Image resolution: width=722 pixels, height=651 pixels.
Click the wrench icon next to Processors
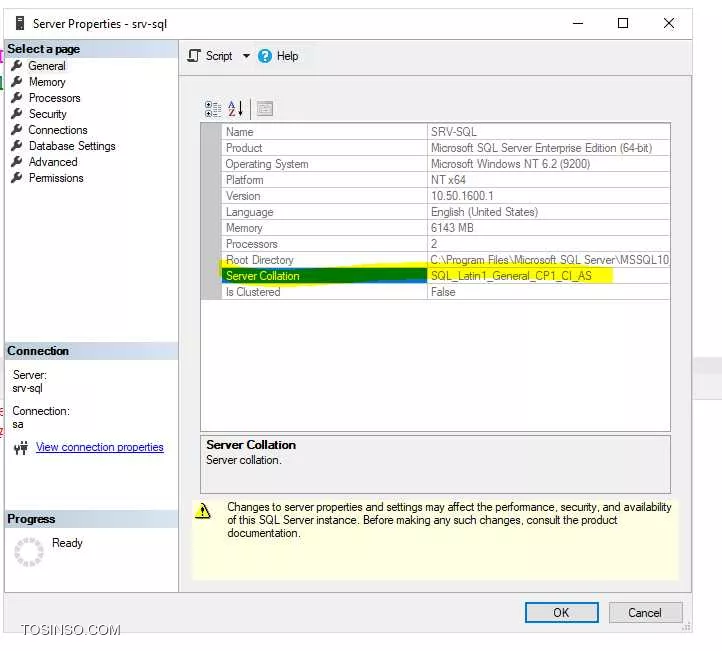coord(17,98)
